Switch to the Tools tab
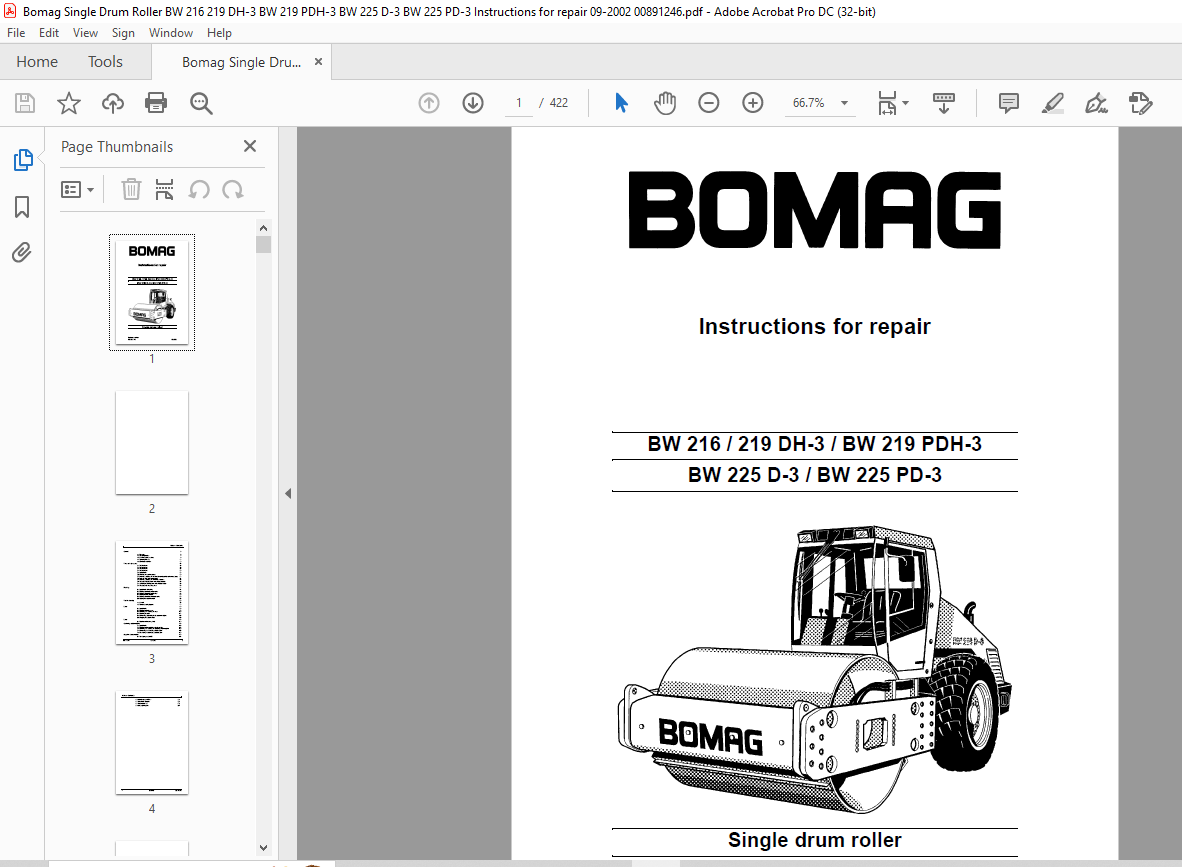Image resolution: width=1182 pixels, height=867 pixels. [x=105, y=62]
